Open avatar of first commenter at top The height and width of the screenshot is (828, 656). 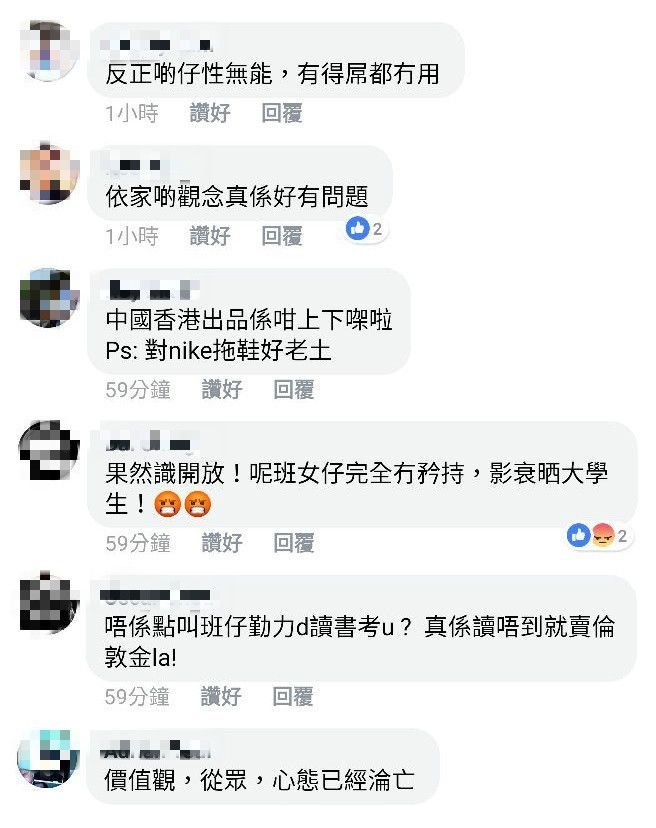(49, 51)
